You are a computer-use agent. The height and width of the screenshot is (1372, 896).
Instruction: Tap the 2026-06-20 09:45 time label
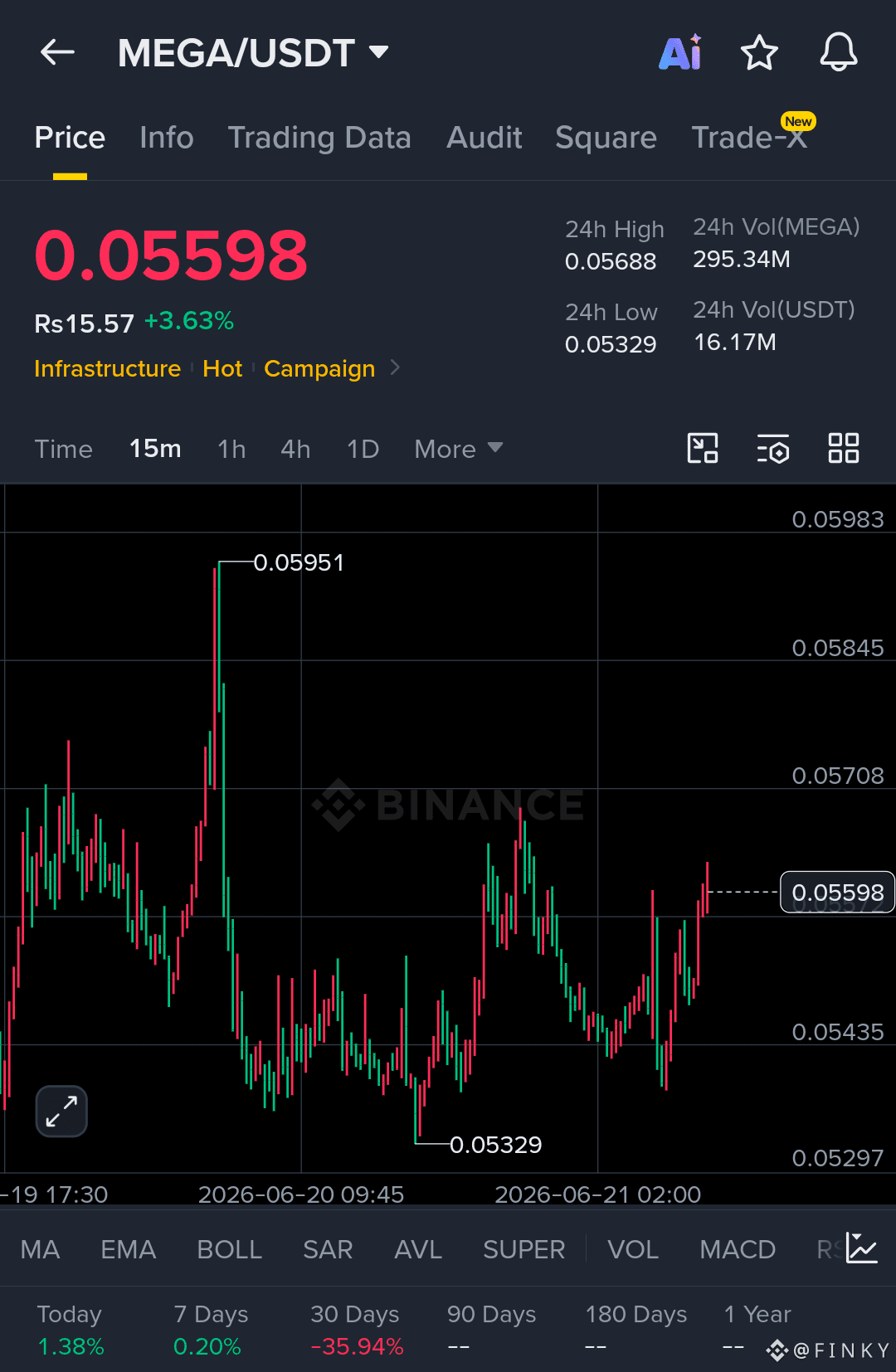[x=301, y=1194]
